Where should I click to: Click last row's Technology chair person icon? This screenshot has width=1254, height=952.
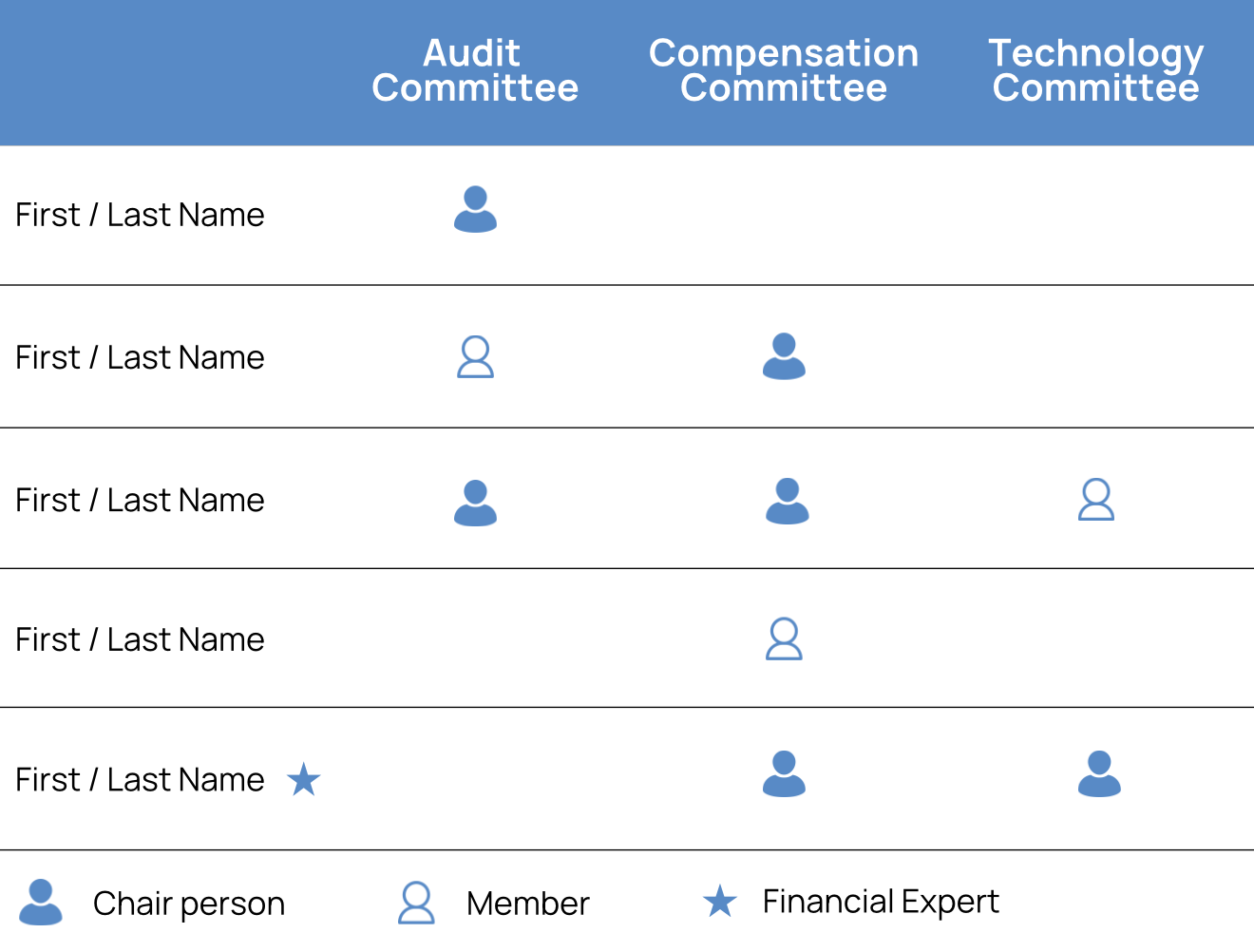click(1099, 773)
